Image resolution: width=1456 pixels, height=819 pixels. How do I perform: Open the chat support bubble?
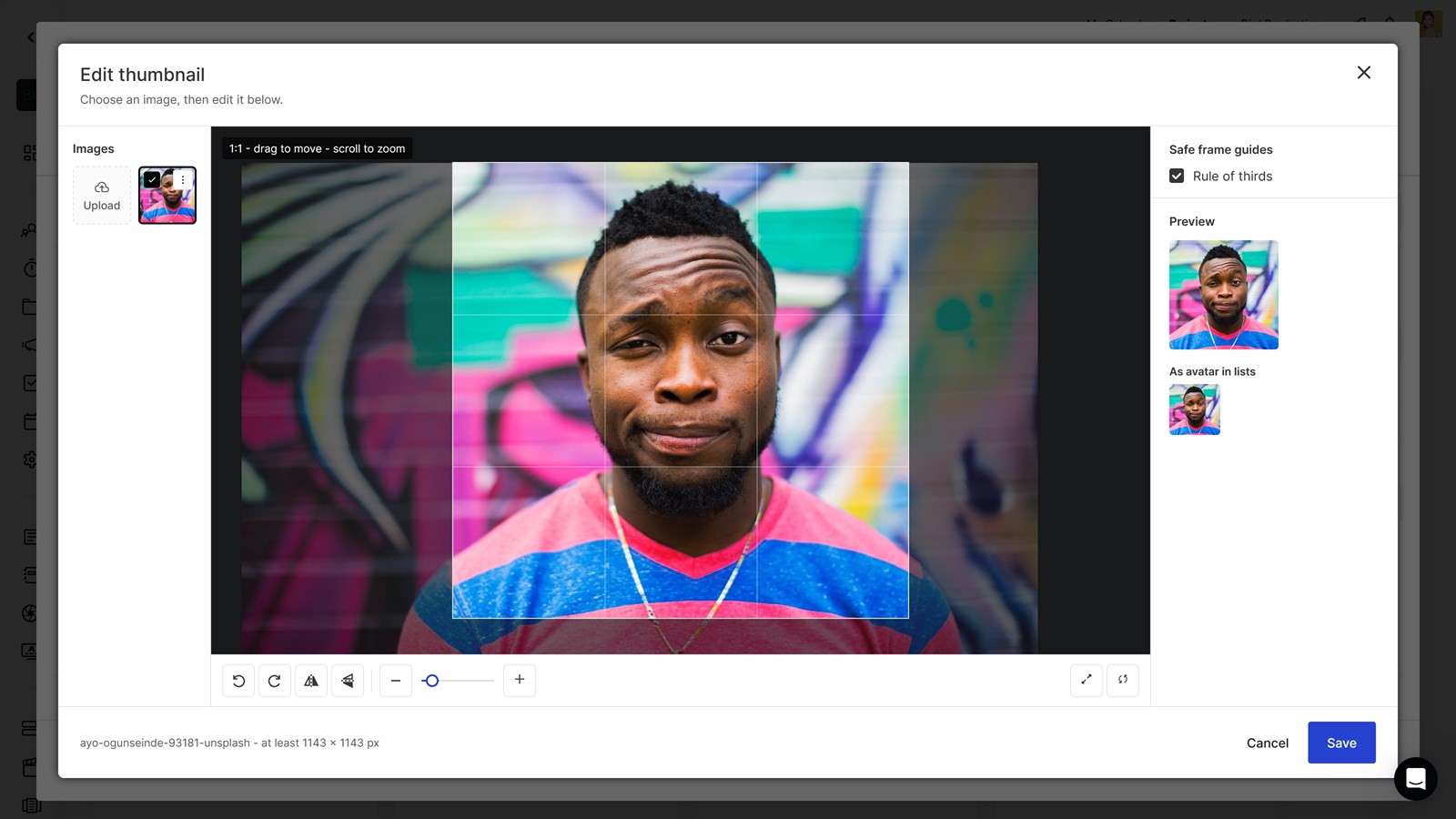[1415, 779]
